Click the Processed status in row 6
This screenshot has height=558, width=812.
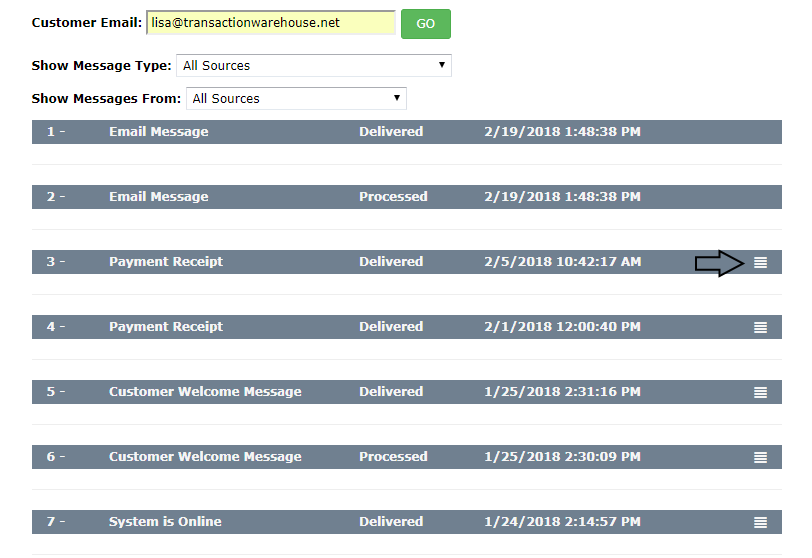[x=393, y=457]
